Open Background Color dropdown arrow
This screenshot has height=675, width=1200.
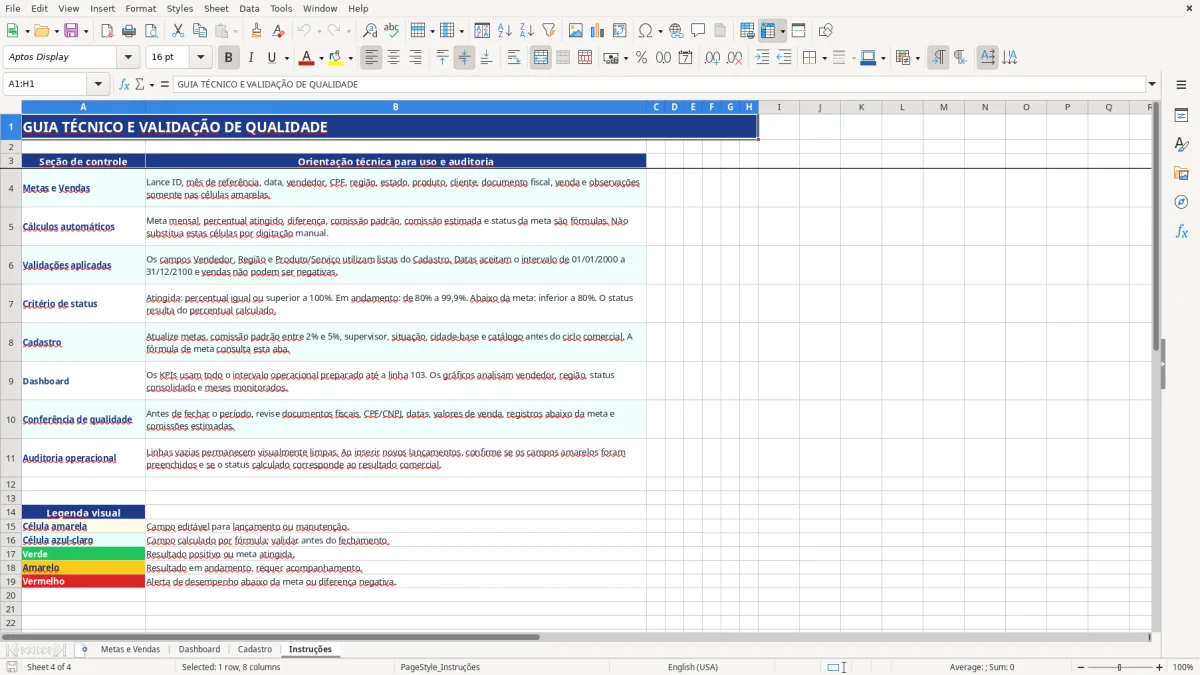350,58
